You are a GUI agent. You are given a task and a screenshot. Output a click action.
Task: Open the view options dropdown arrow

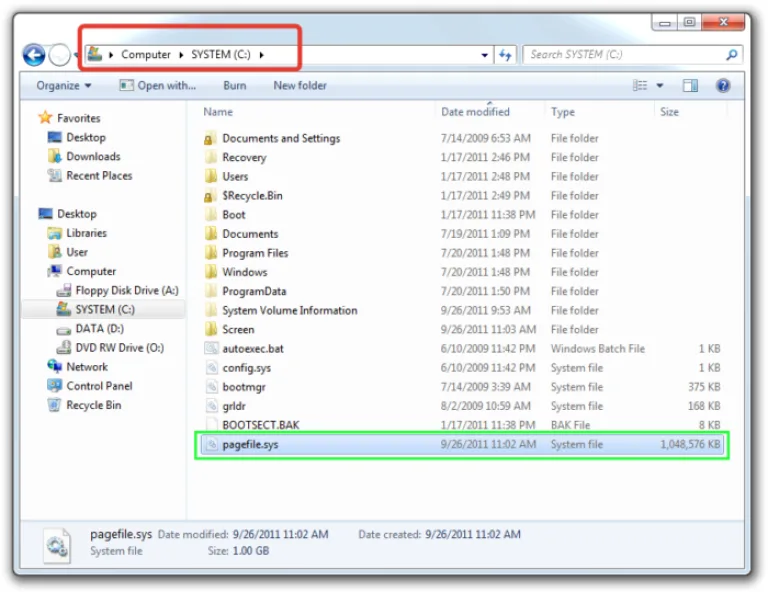click(x=660, y=86)
